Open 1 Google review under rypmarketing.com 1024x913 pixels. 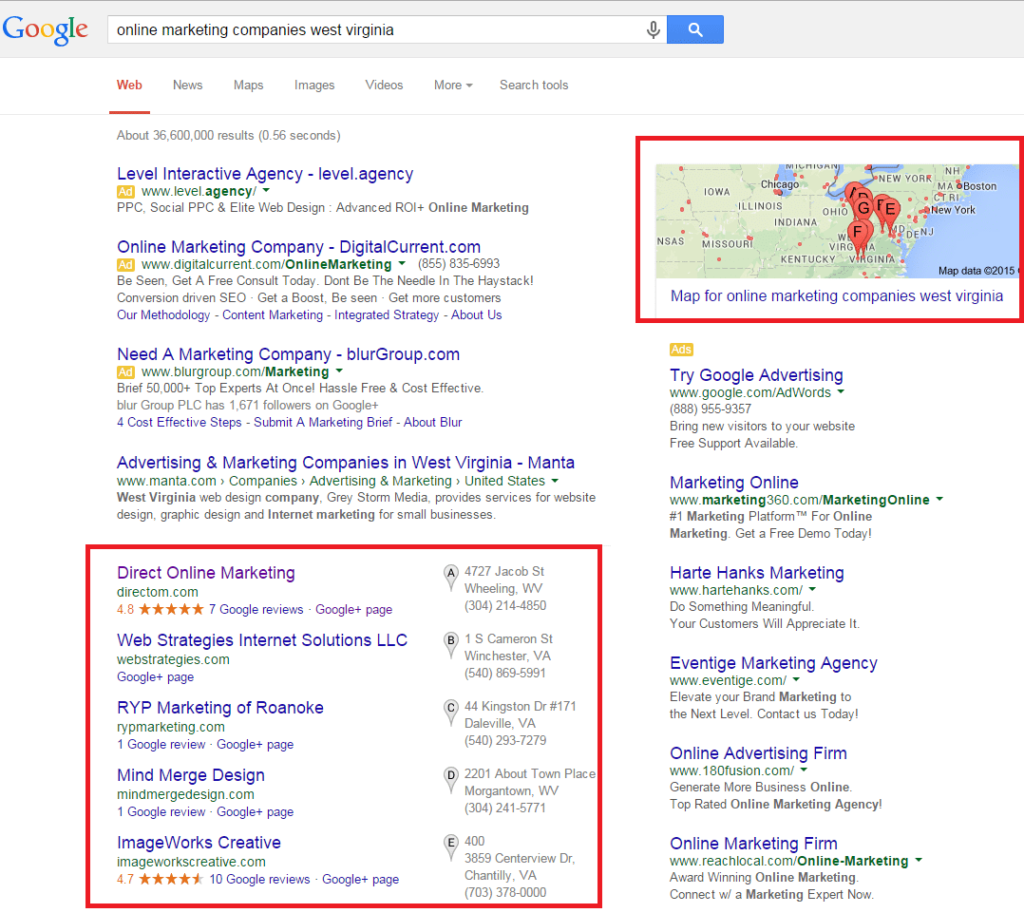pos(161,745)
